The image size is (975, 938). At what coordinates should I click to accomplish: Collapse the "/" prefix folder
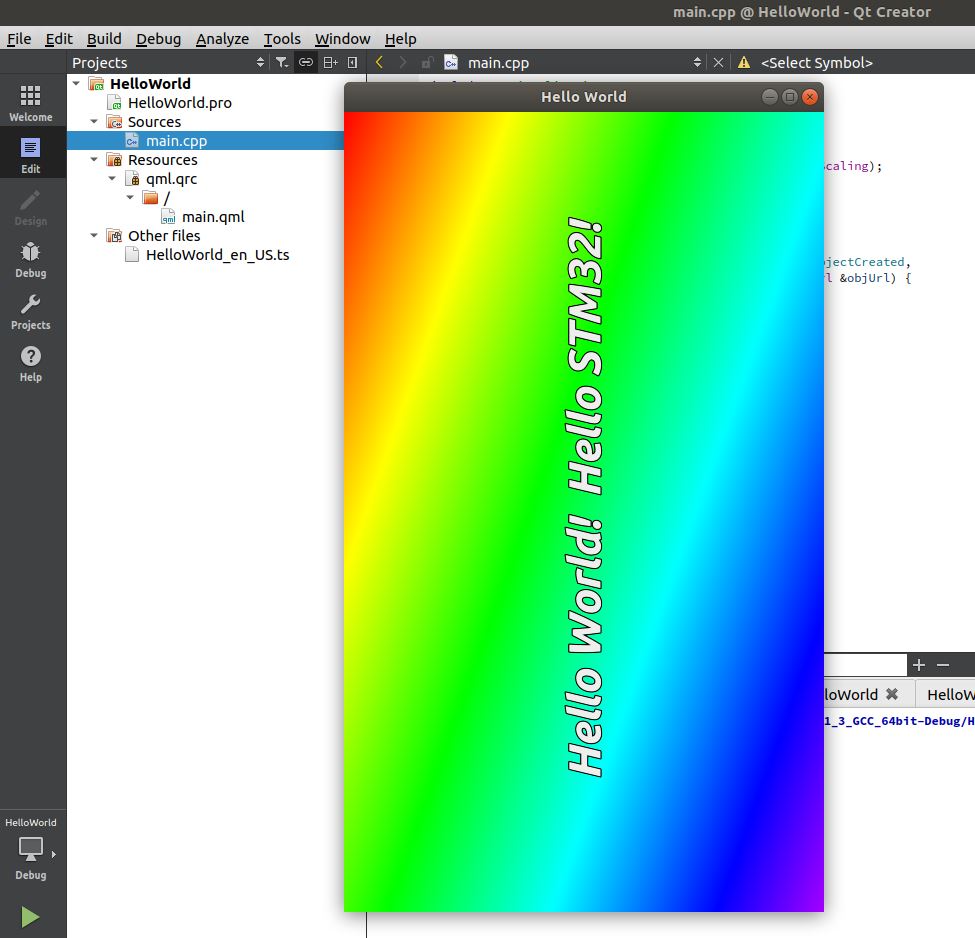click(x=130, y=197)
